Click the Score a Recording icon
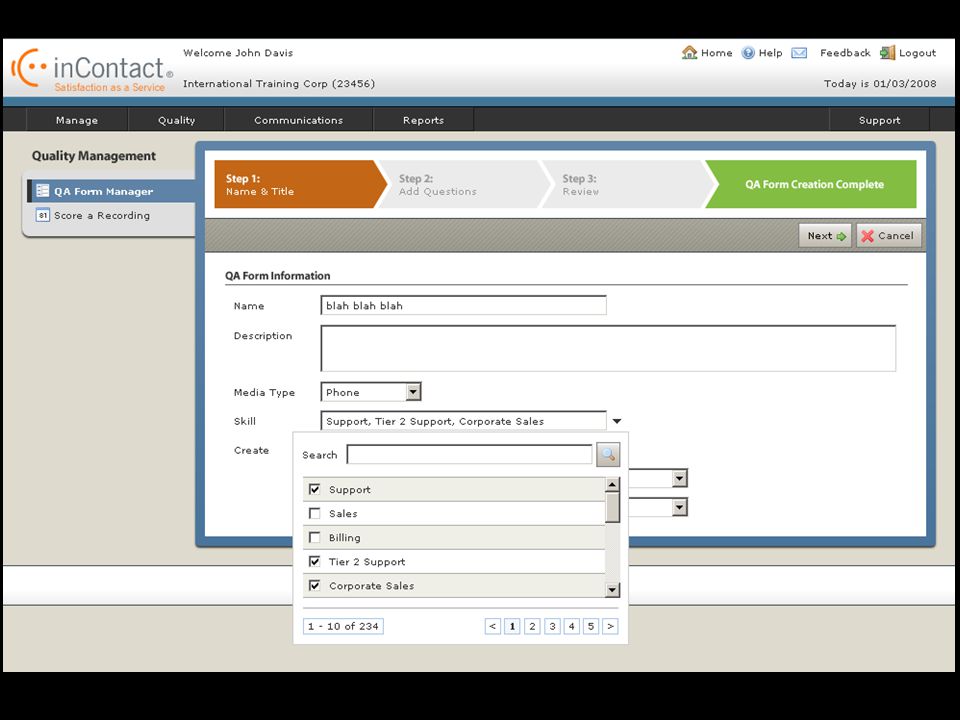960x720 pixels. 42,215
